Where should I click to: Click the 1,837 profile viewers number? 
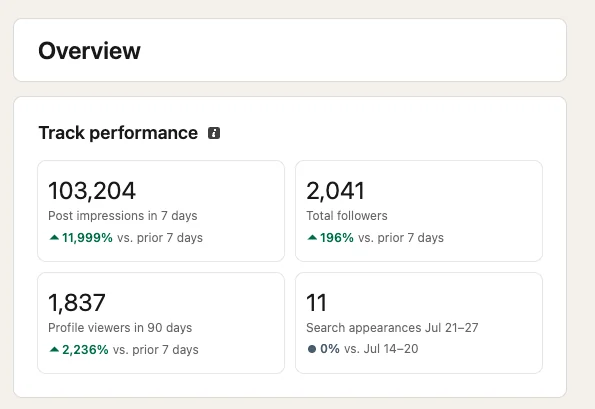pyautogui.click(x=77, y=302)
